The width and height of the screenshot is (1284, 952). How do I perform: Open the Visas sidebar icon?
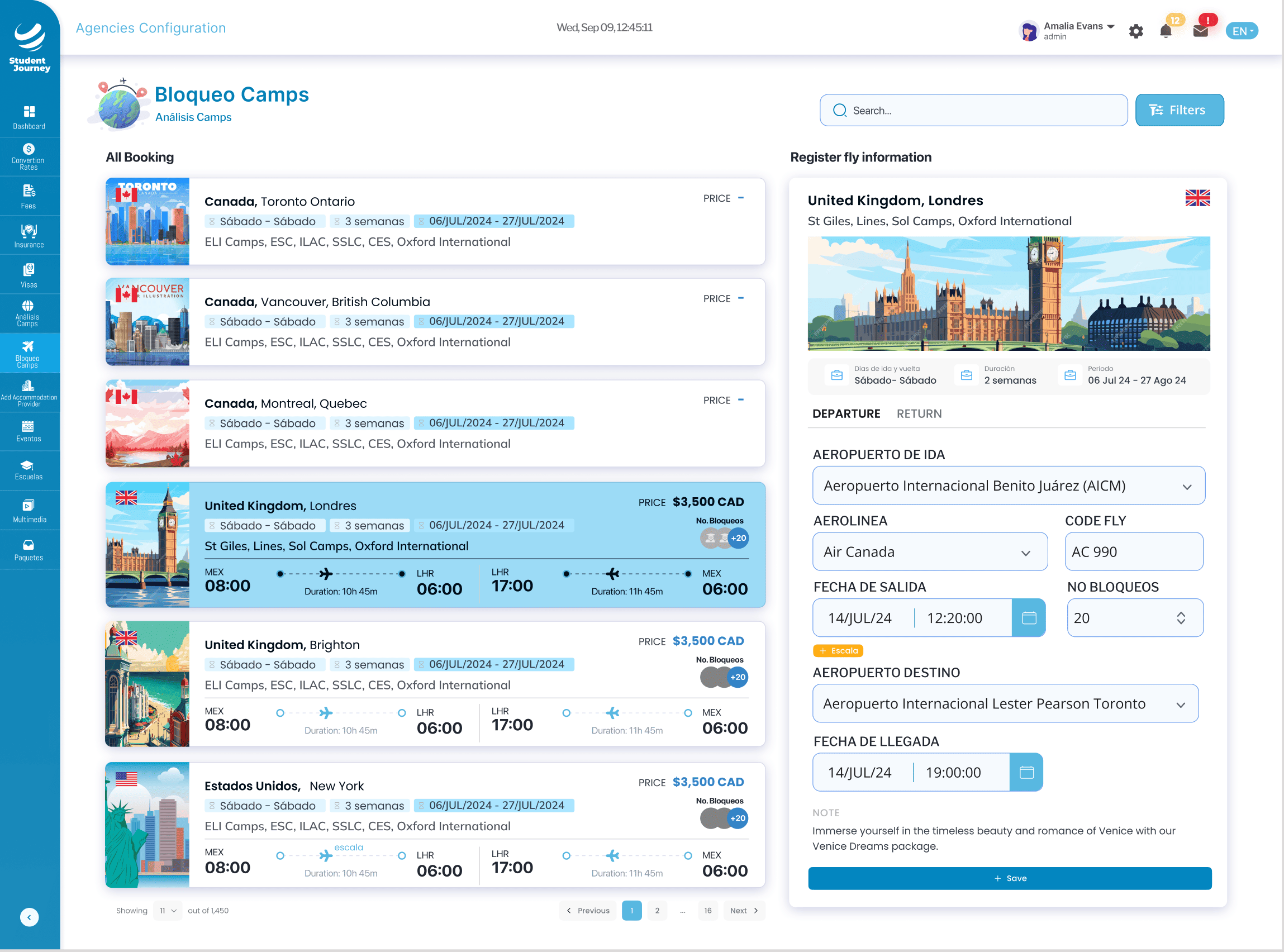(29, 270)
